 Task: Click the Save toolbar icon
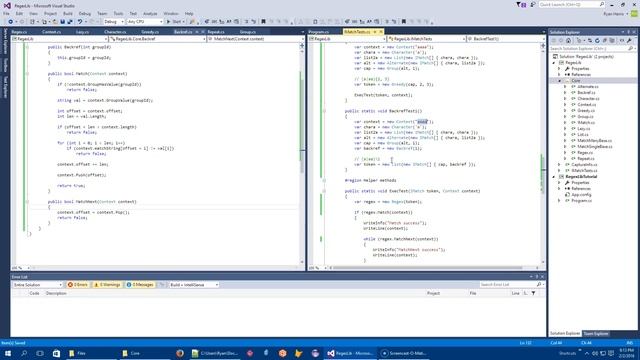[x=62, y=22]
